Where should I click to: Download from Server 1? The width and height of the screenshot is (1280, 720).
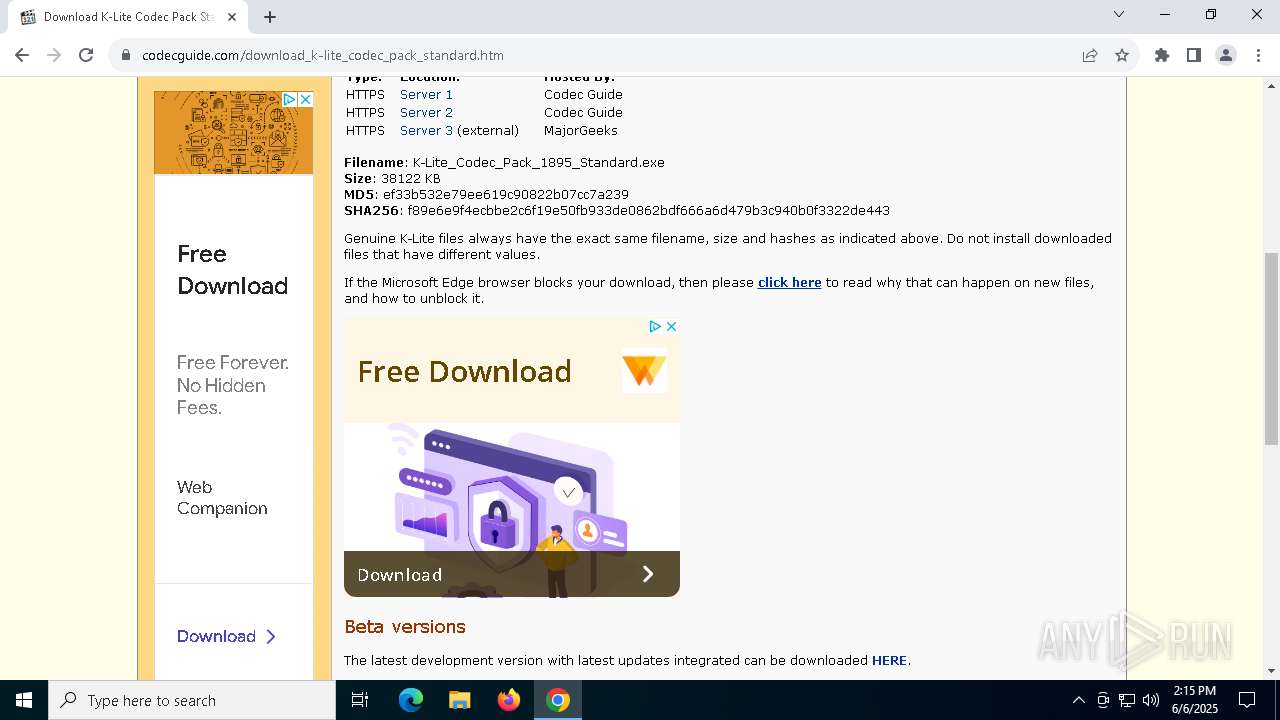[426, 94]
